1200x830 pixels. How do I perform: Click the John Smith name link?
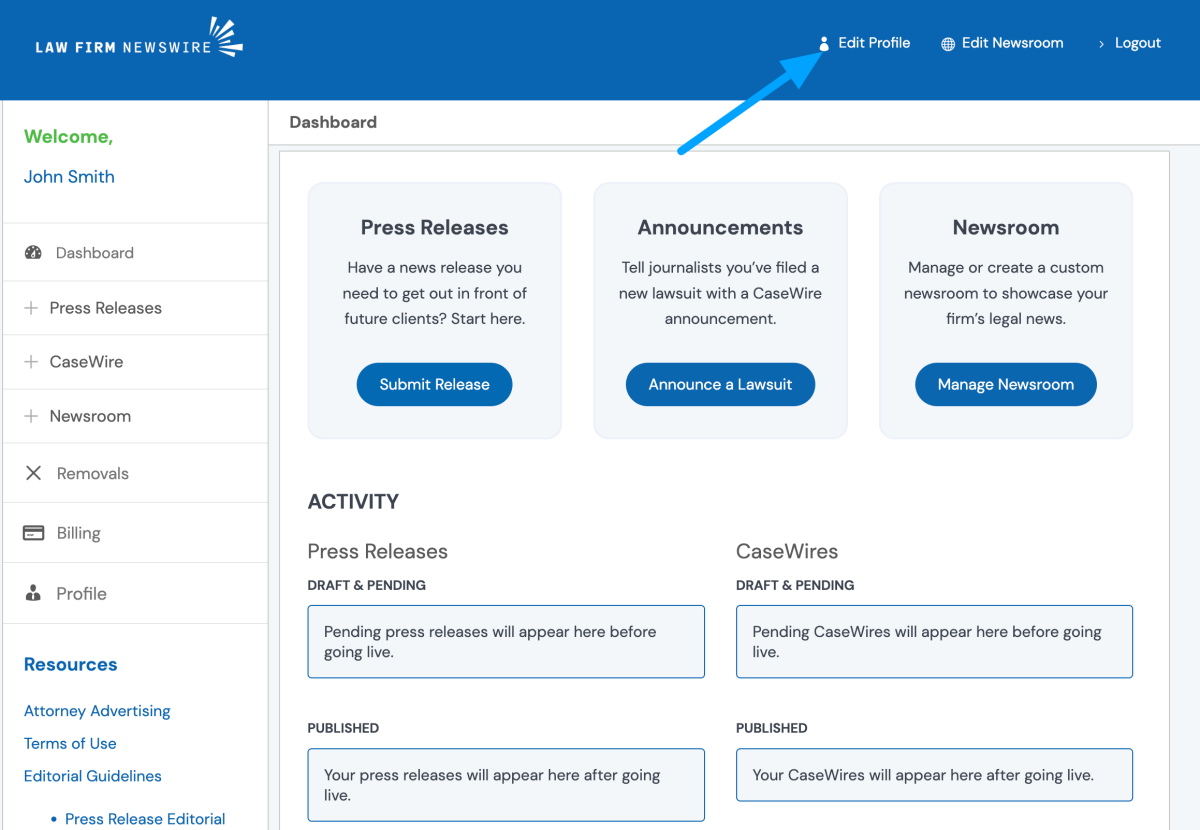[69, 176]
